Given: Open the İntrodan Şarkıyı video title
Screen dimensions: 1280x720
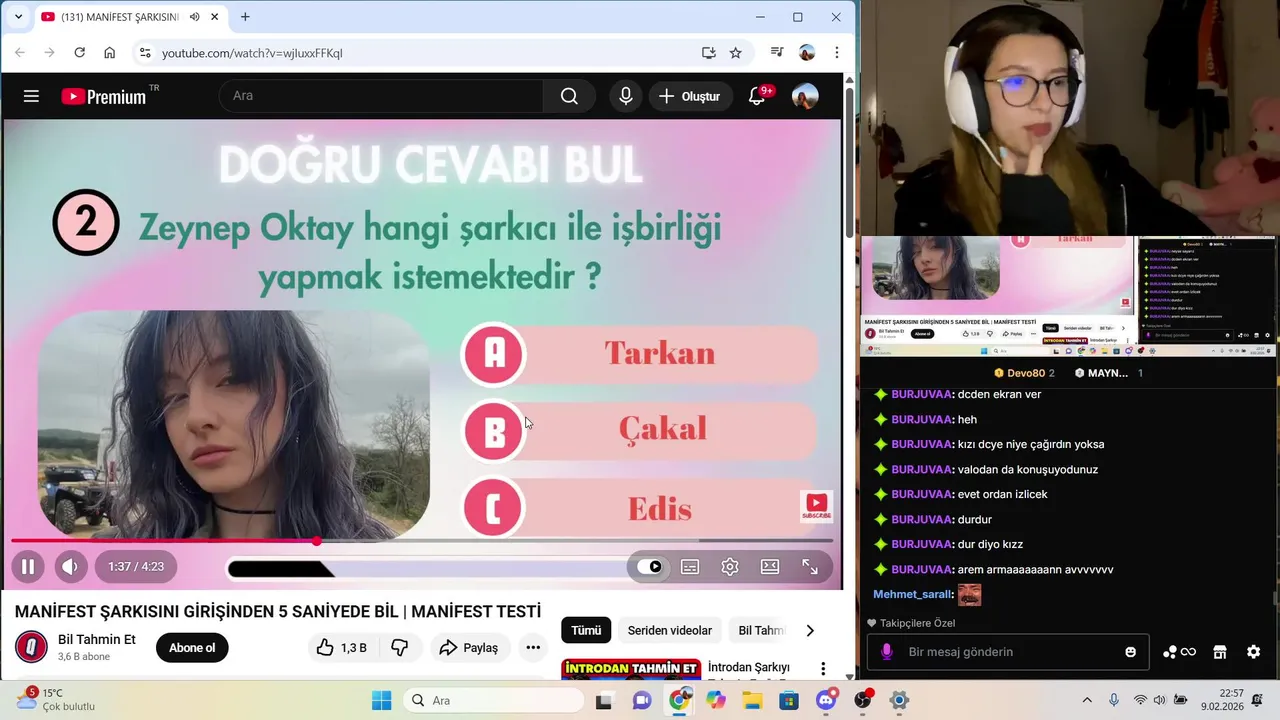Looking at the screenshot, I should coord(749,667).
